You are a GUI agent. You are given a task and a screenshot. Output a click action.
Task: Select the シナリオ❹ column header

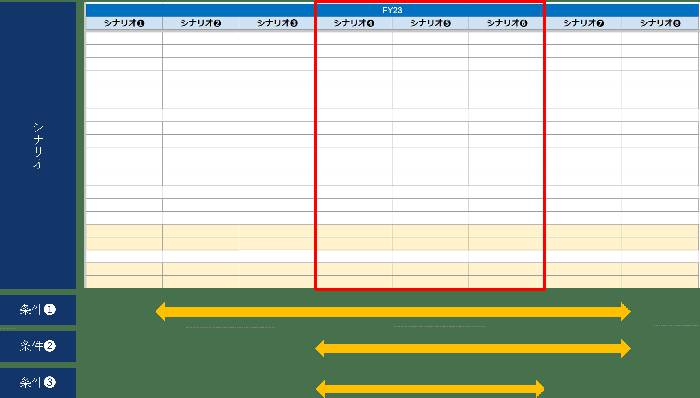tap(354, 23)
